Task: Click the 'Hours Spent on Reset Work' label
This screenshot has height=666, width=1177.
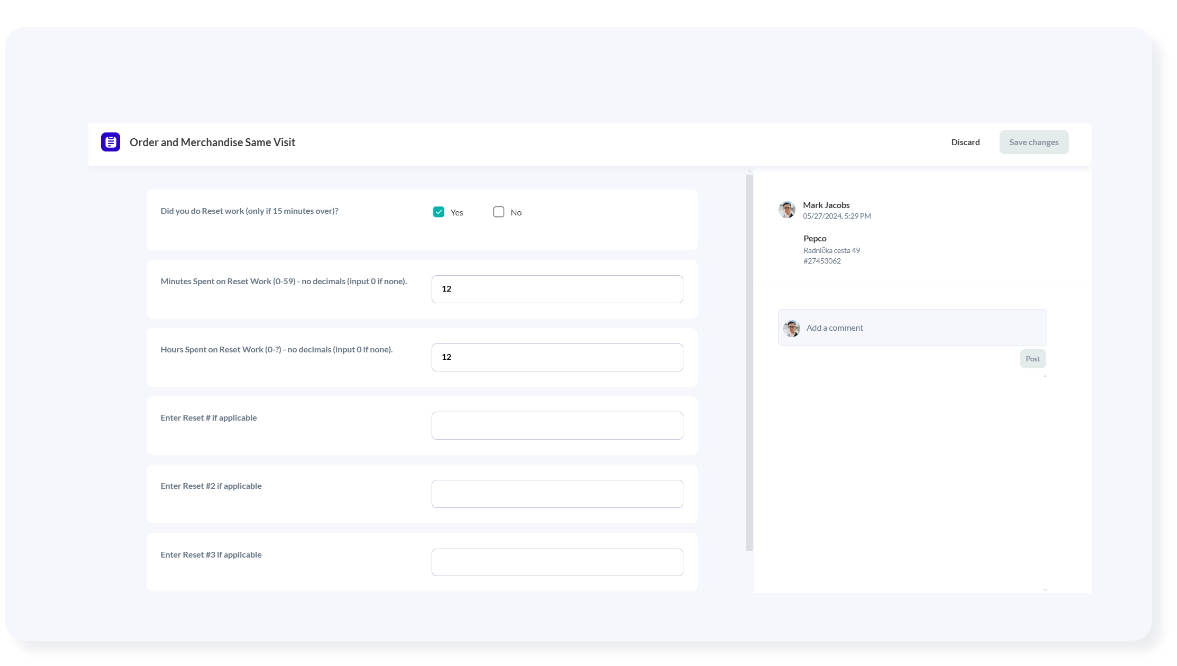Action: click(276, 350)
